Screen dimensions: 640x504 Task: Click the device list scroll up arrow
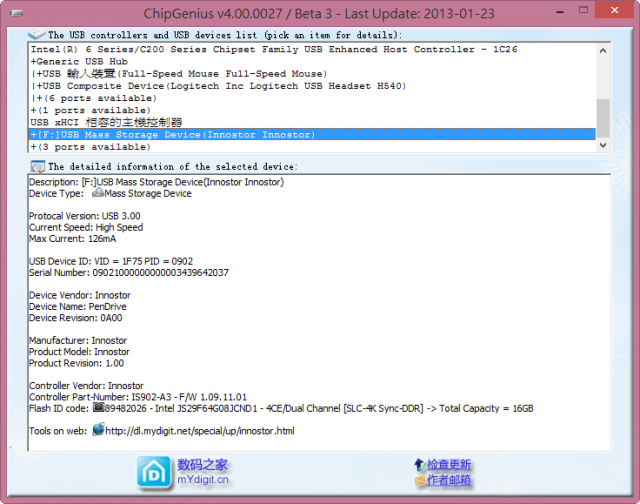(x=603, y=51)
